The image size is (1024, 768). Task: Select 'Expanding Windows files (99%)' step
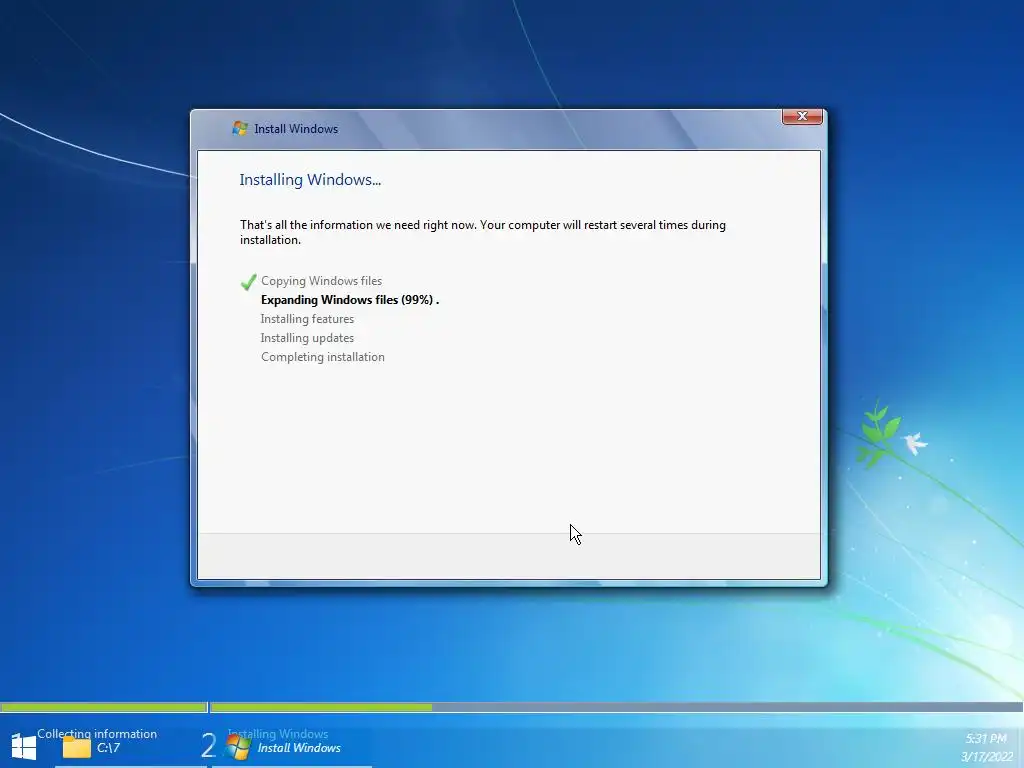point(349,300)
